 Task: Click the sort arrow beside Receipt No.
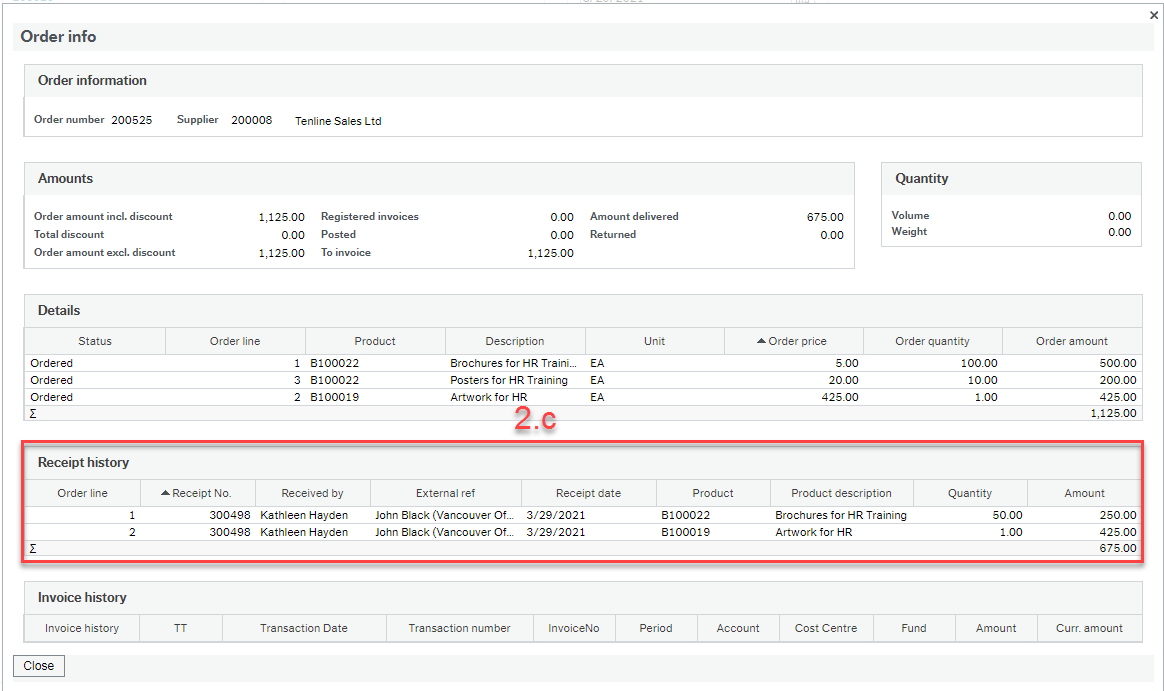coord(163,493)
